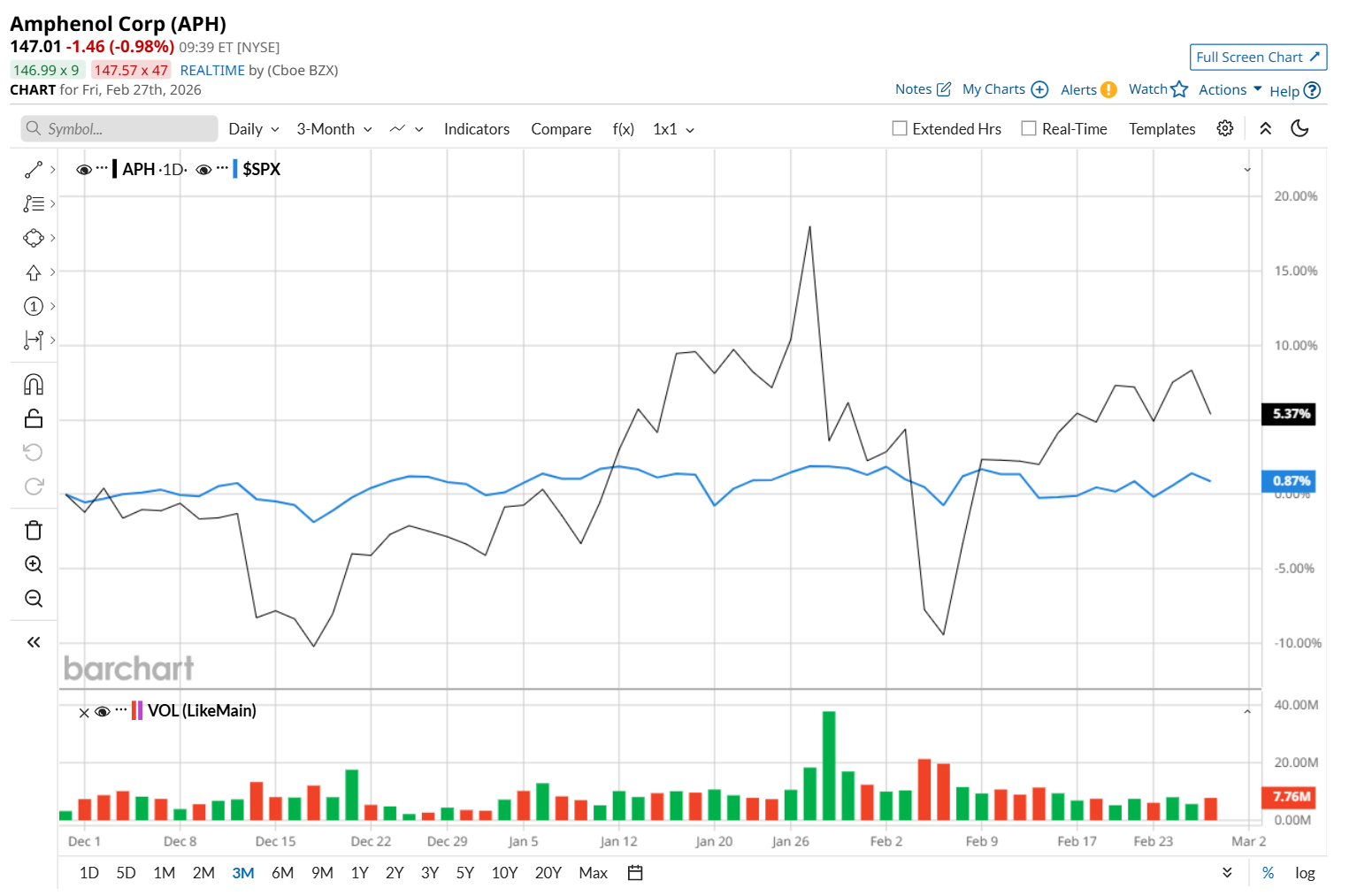Image resolution: width=1357 pixels, height=896 pixels.
Task: Toggle percent scale mode
Action: (x=1268, y=873)
